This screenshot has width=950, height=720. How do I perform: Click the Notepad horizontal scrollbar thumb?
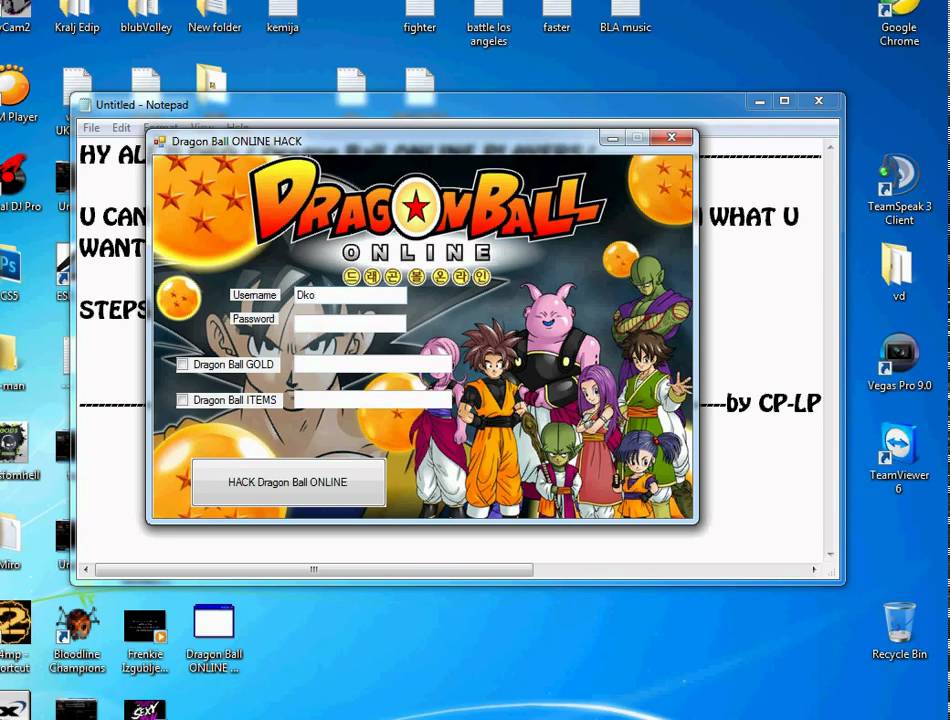coord(314,570)
